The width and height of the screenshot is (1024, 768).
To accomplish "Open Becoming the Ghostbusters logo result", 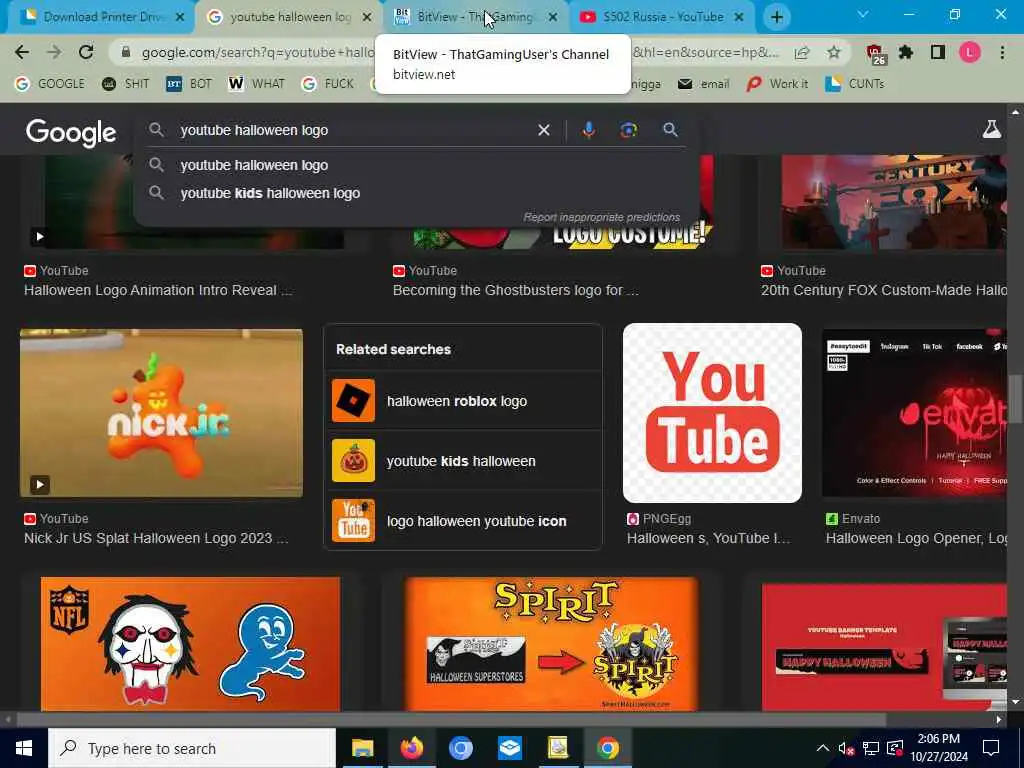I will pos(516,290).
